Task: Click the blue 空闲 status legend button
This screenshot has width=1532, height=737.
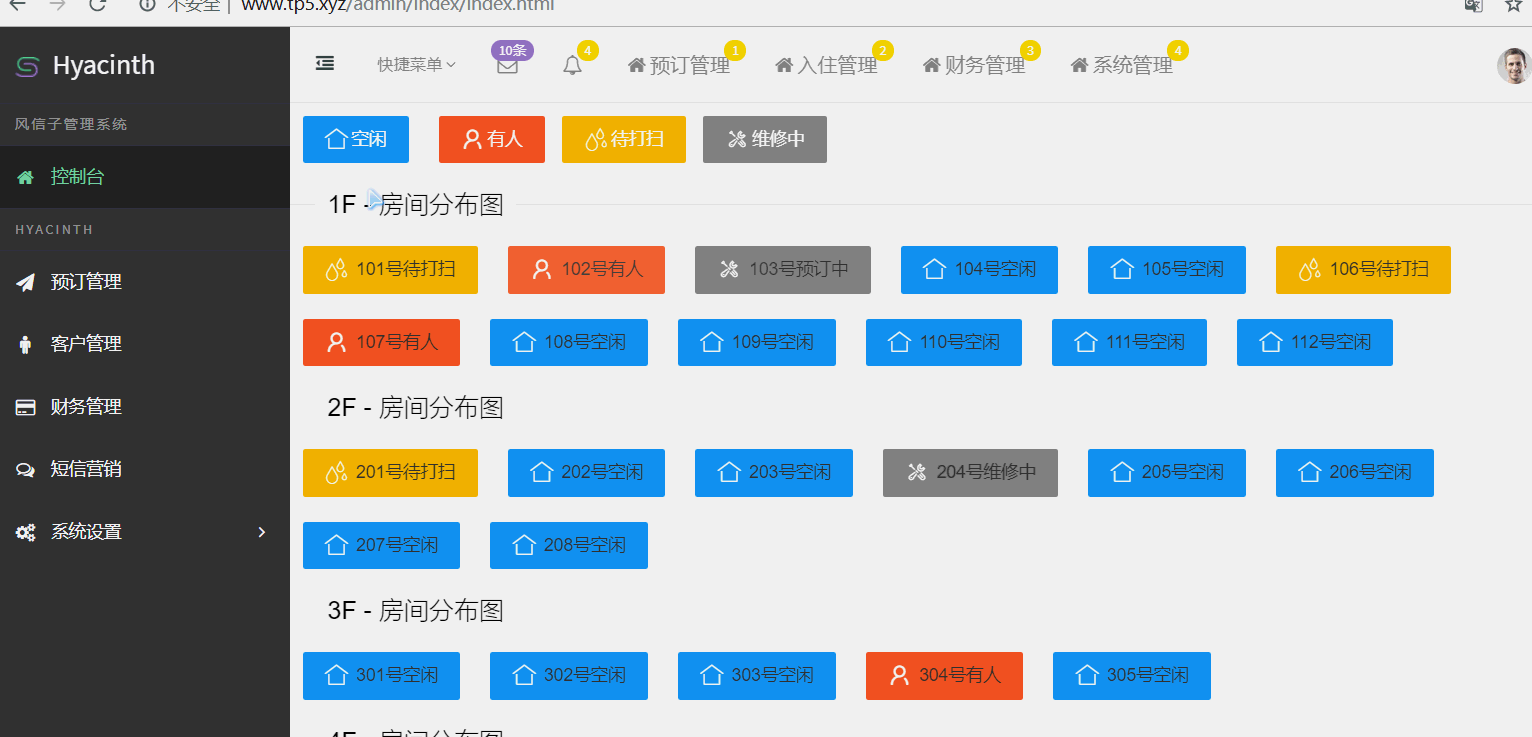Action: tap(356, 139)
